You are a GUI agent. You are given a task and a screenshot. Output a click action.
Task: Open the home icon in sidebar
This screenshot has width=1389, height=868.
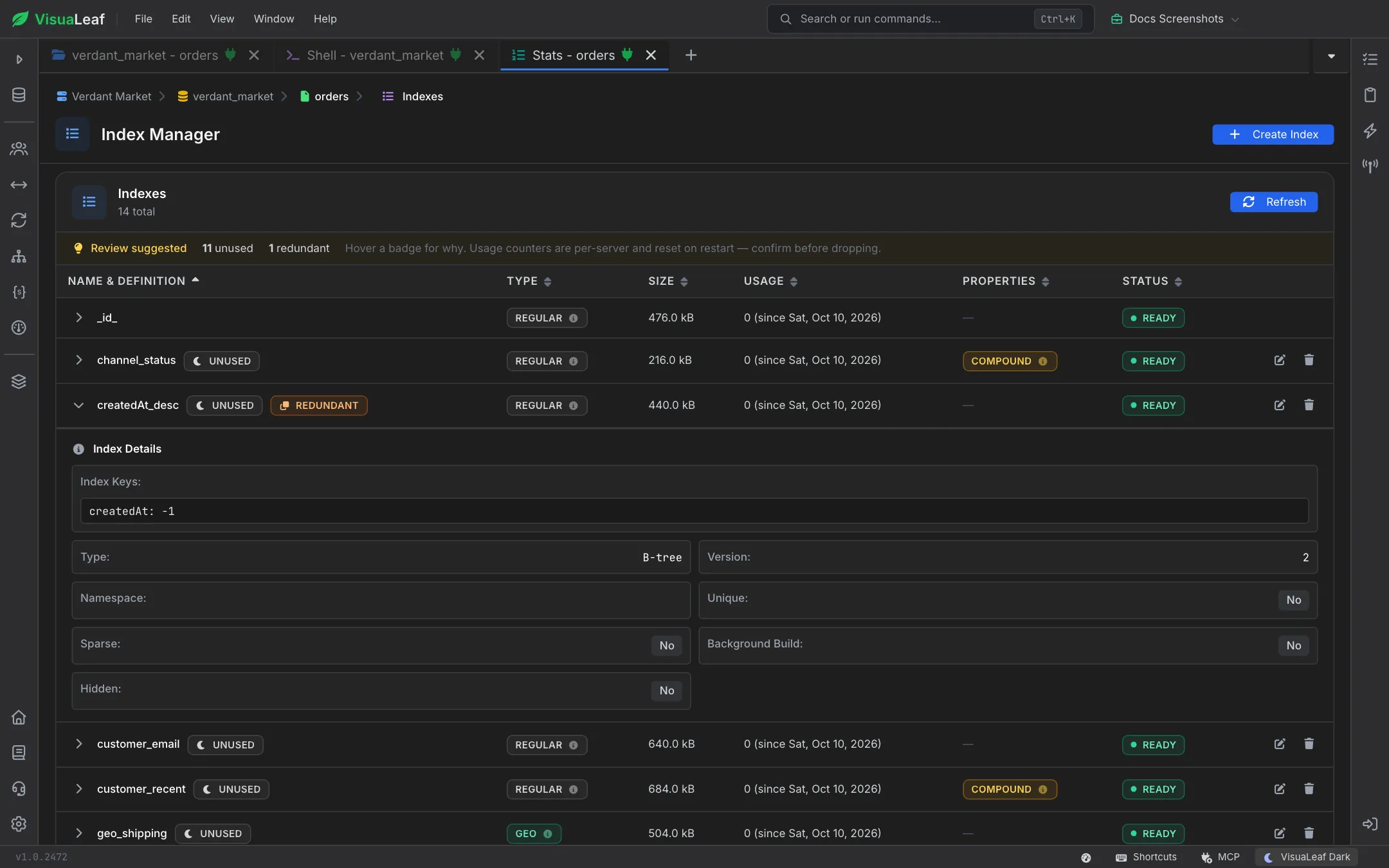(19, 717)
